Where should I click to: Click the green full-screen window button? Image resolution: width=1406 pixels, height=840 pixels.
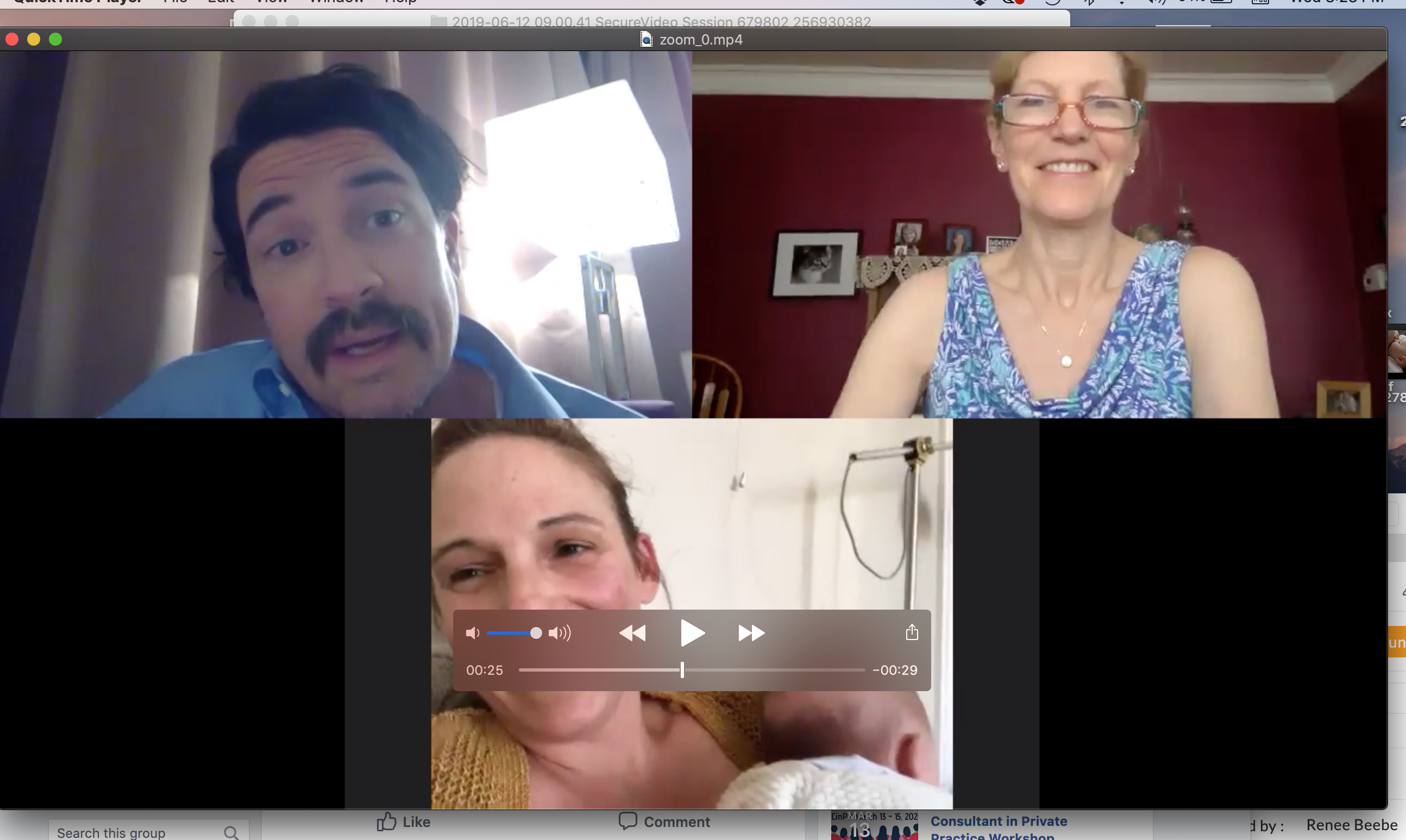[x=55, y=39]
